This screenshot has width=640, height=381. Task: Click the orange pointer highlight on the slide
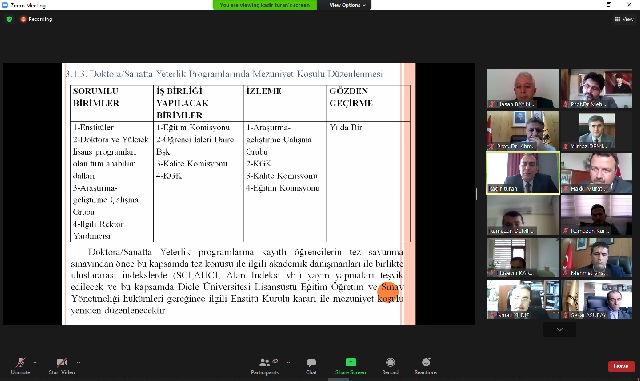pos(388,292)
